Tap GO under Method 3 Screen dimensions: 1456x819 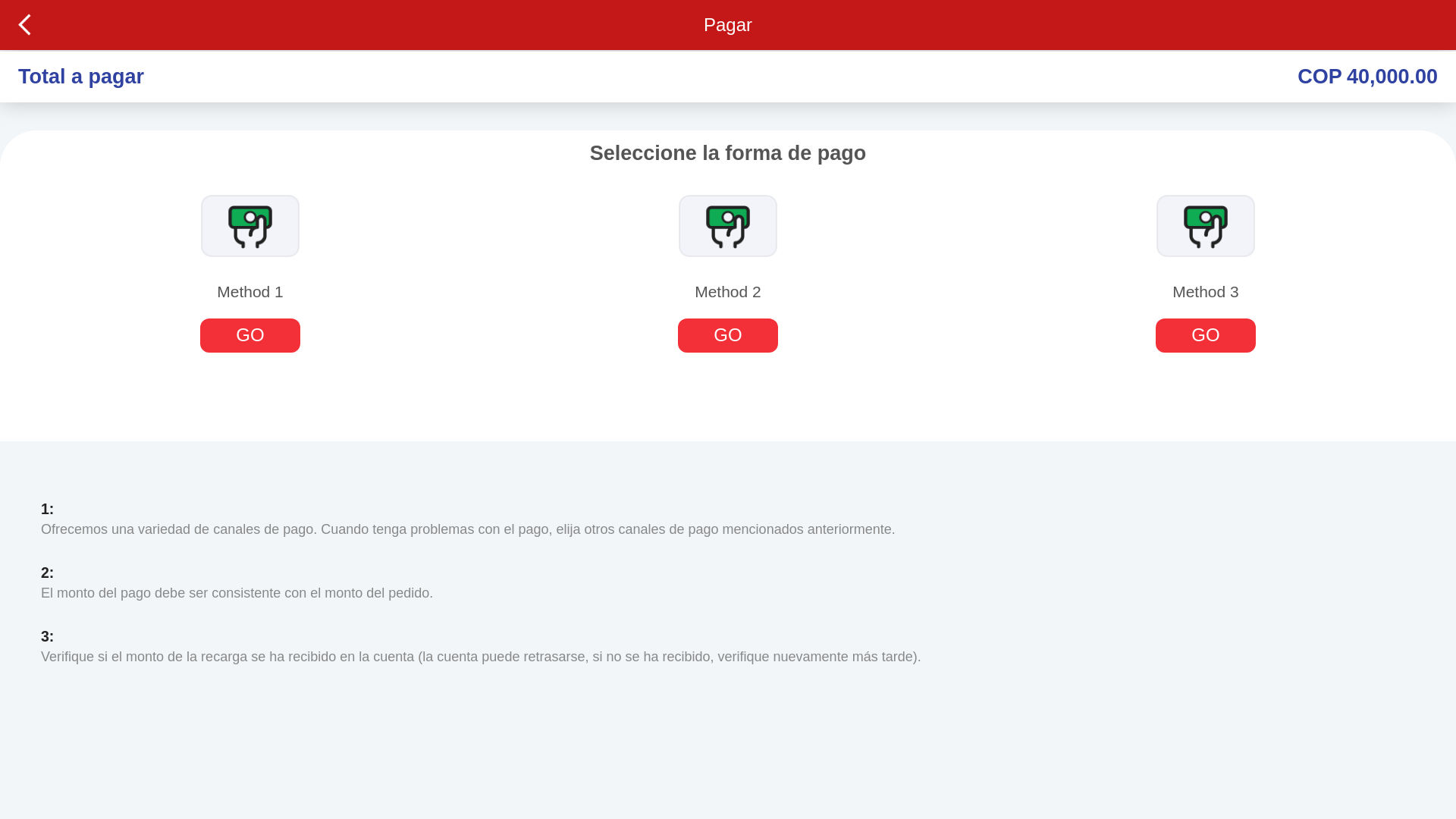(1206, 335)
